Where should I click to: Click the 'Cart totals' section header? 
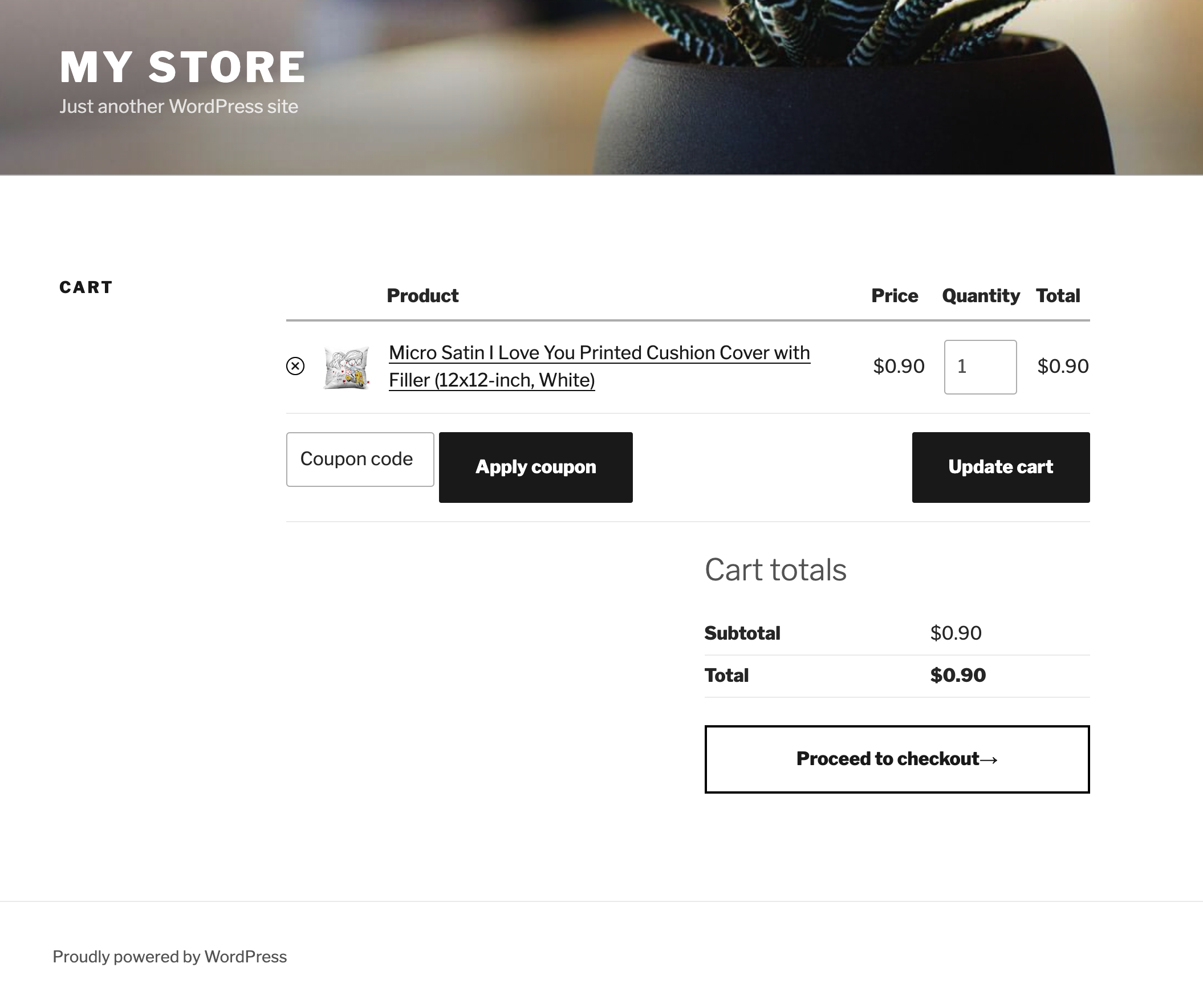point(775,570)
